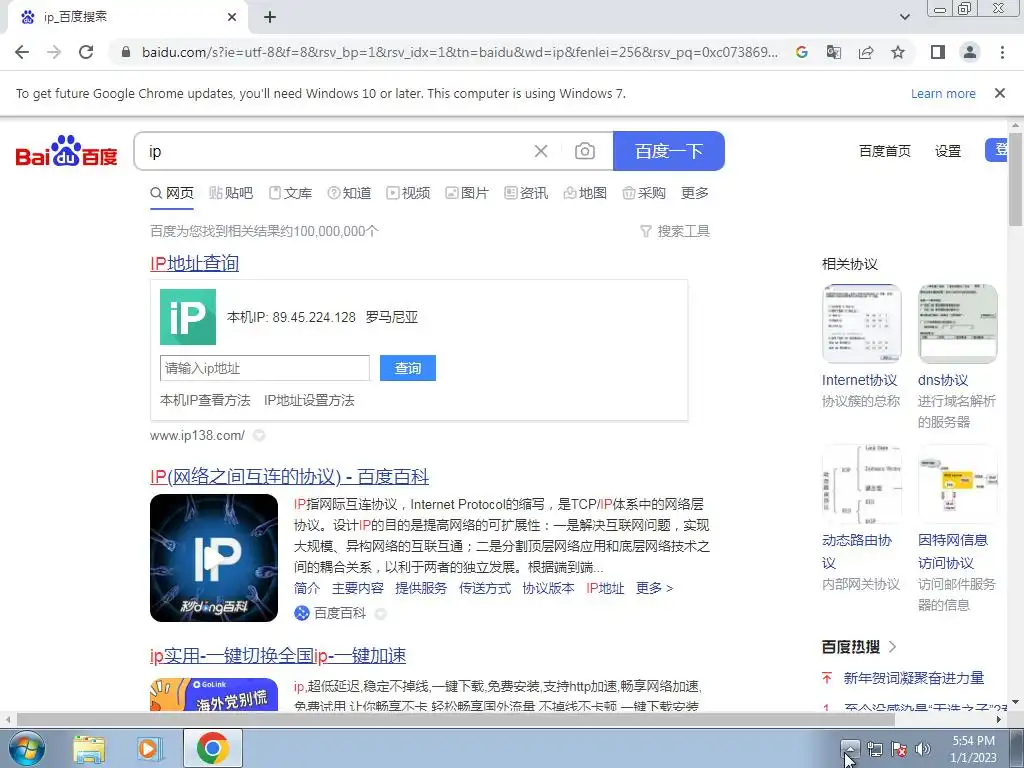Open Learn more about Chrome updates
The height and width of the screenshot is (768, 1024).
click(x=943, y=93)
